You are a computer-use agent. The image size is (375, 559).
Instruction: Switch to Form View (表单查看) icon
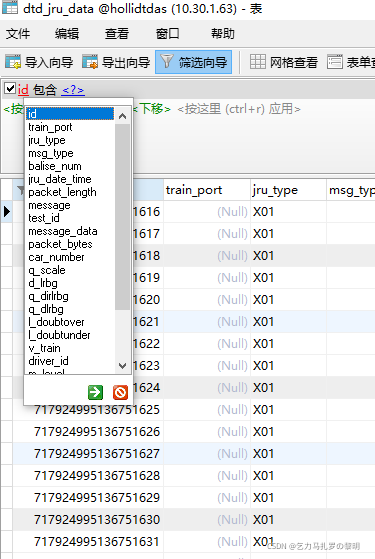point(335,62)
